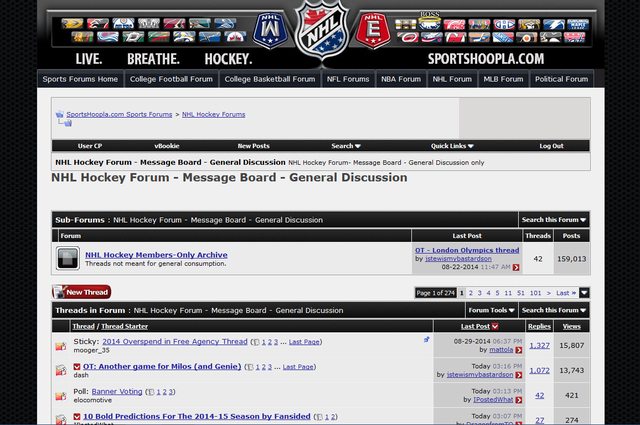The width and height of the screenshot is (640, 425).
Task: Expand the Quick Links dropdown
Action: pyautogui.click(x=452, y=146)
